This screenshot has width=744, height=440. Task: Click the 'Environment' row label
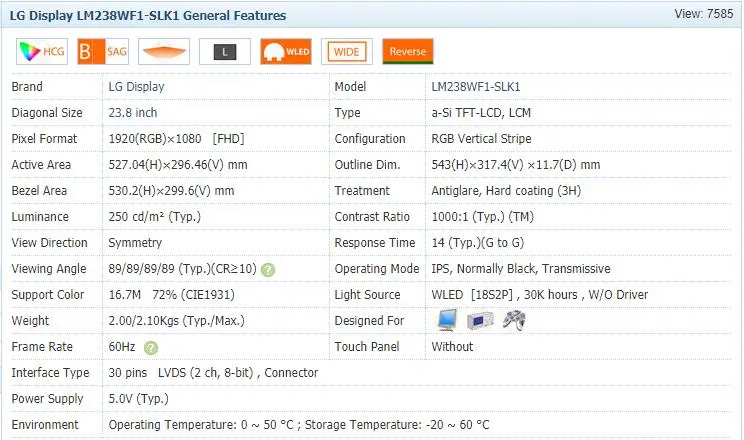tap(45, 425)
